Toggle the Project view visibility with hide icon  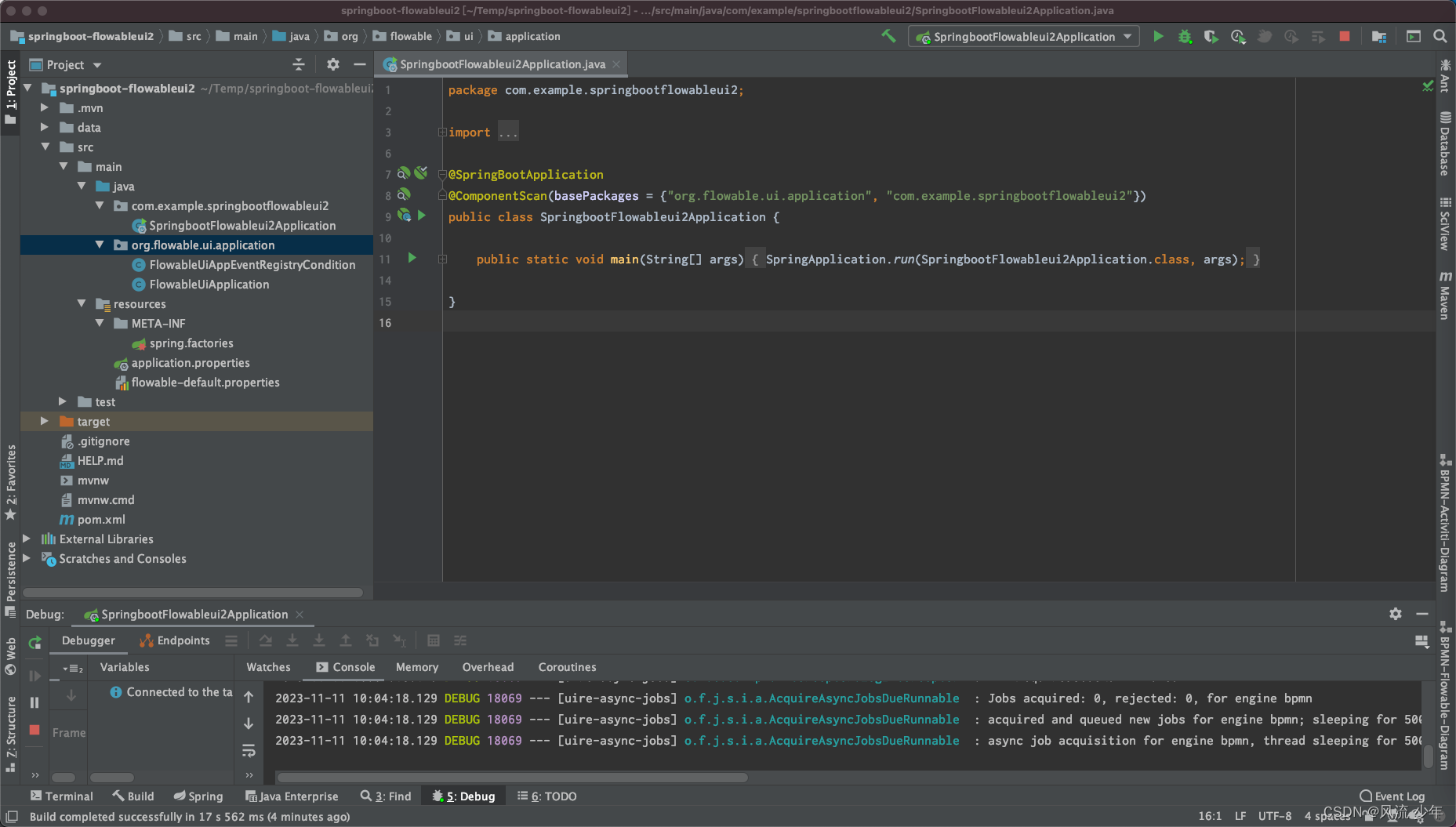click(x=359, y=64)
